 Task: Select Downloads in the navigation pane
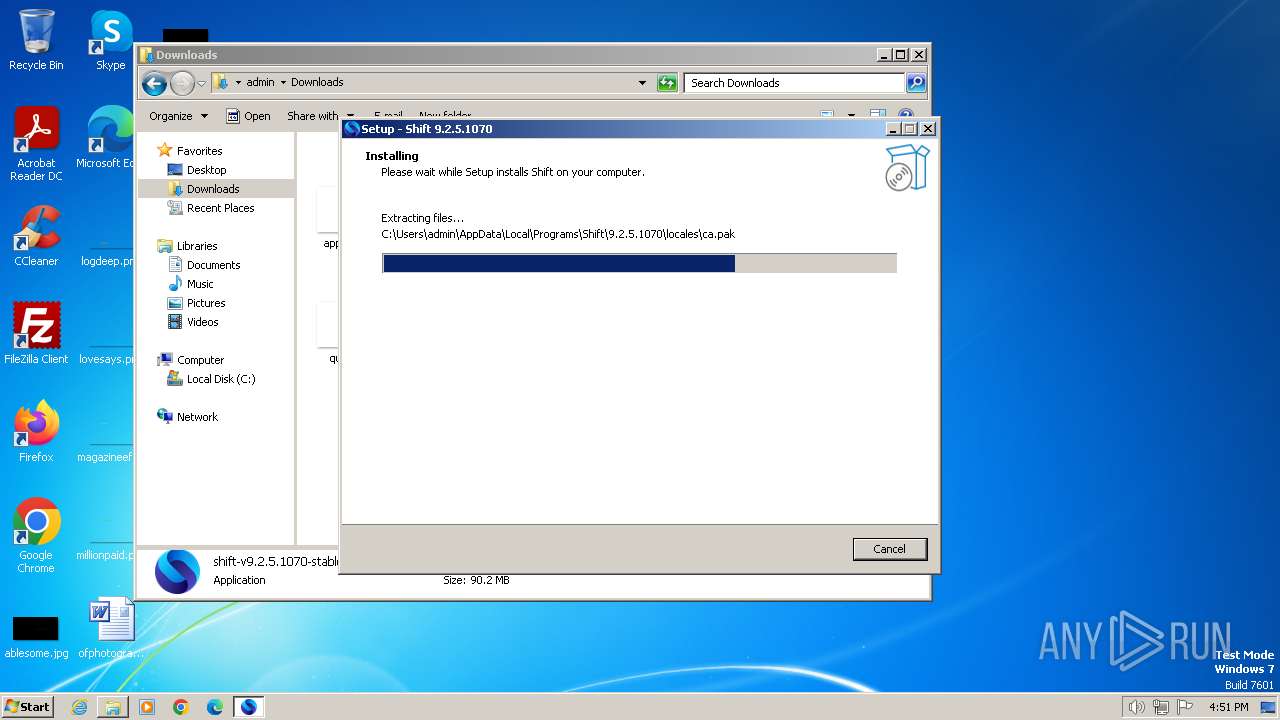pyautogui.click(x=213, y=189)
